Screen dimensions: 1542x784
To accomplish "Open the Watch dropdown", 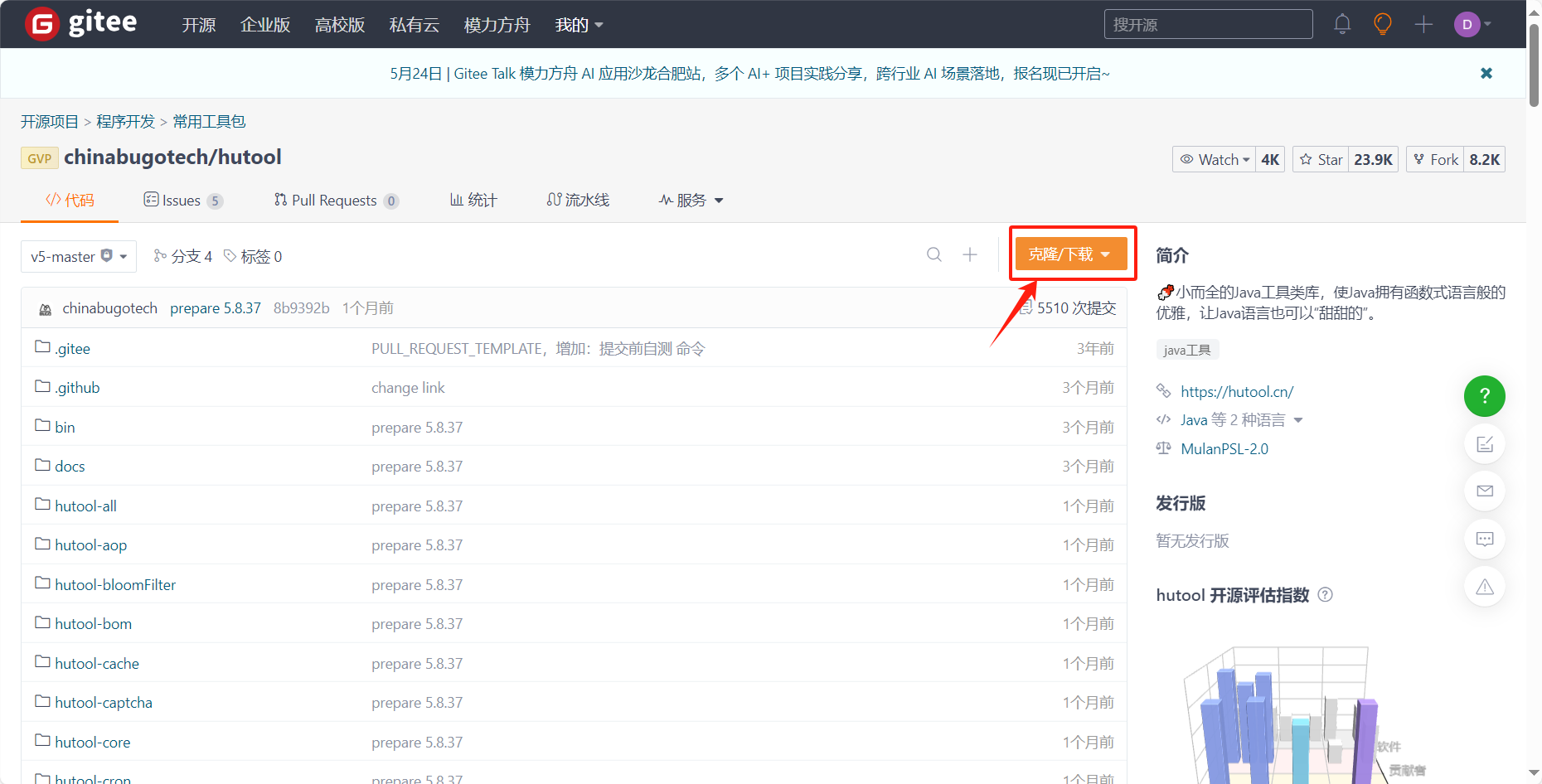I will [1215, 159].
